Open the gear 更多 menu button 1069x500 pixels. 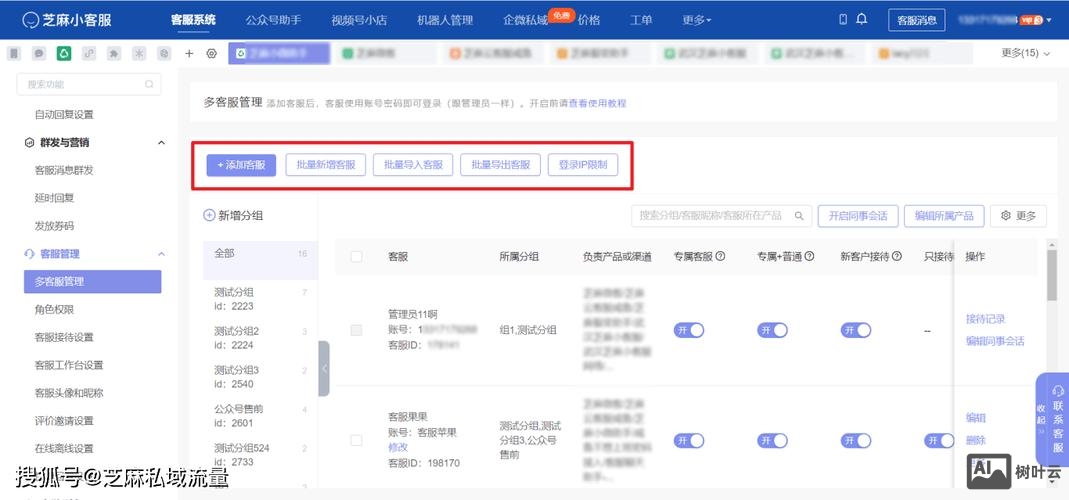click(x=1018, y=216)
